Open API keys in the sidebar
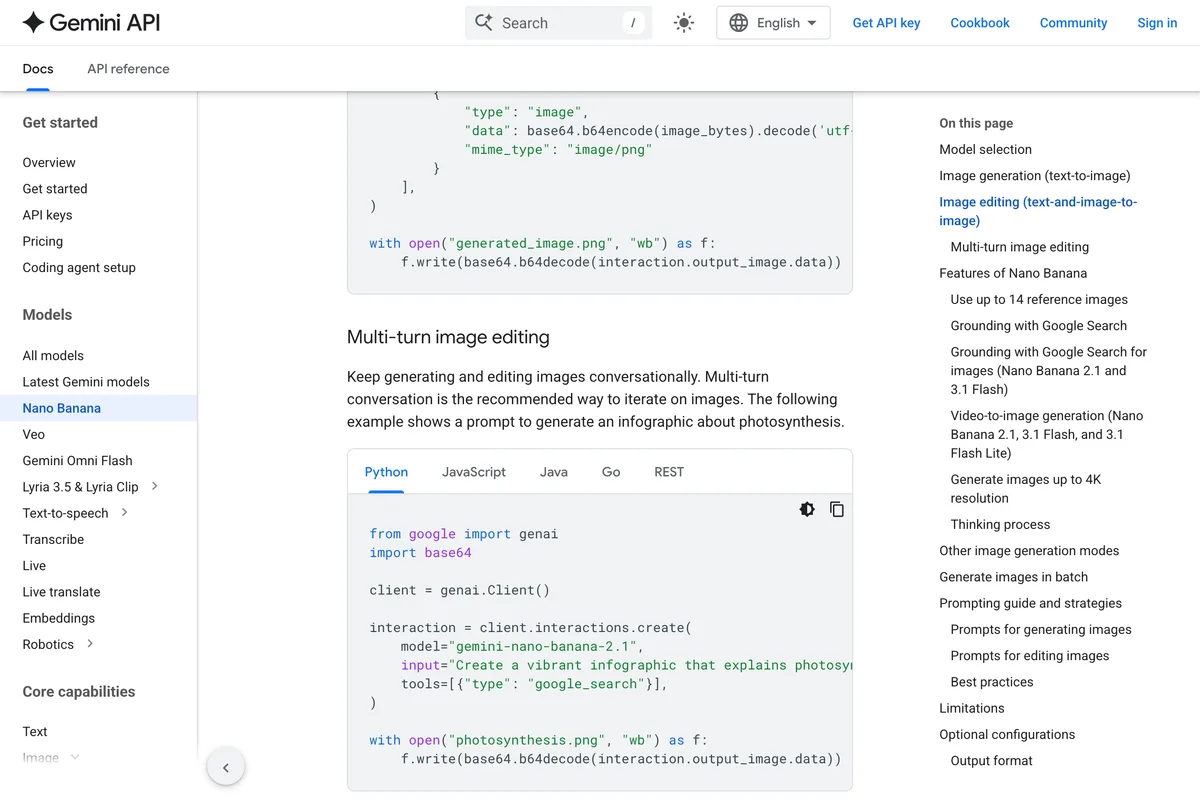Viewport: 1200px width, 800px height. click(47, 214)
